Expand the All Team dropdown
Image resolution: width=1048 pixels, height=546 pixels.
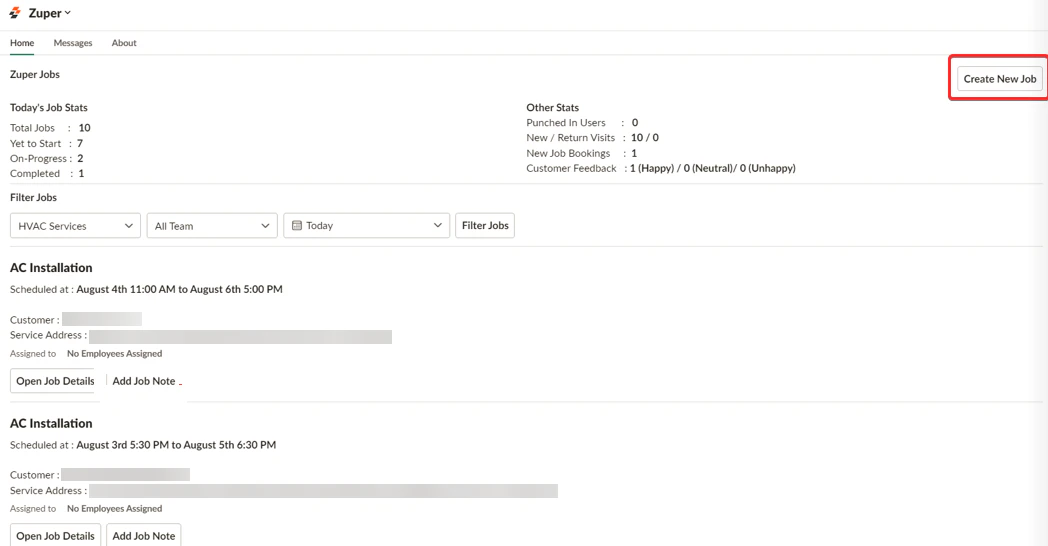212,226
